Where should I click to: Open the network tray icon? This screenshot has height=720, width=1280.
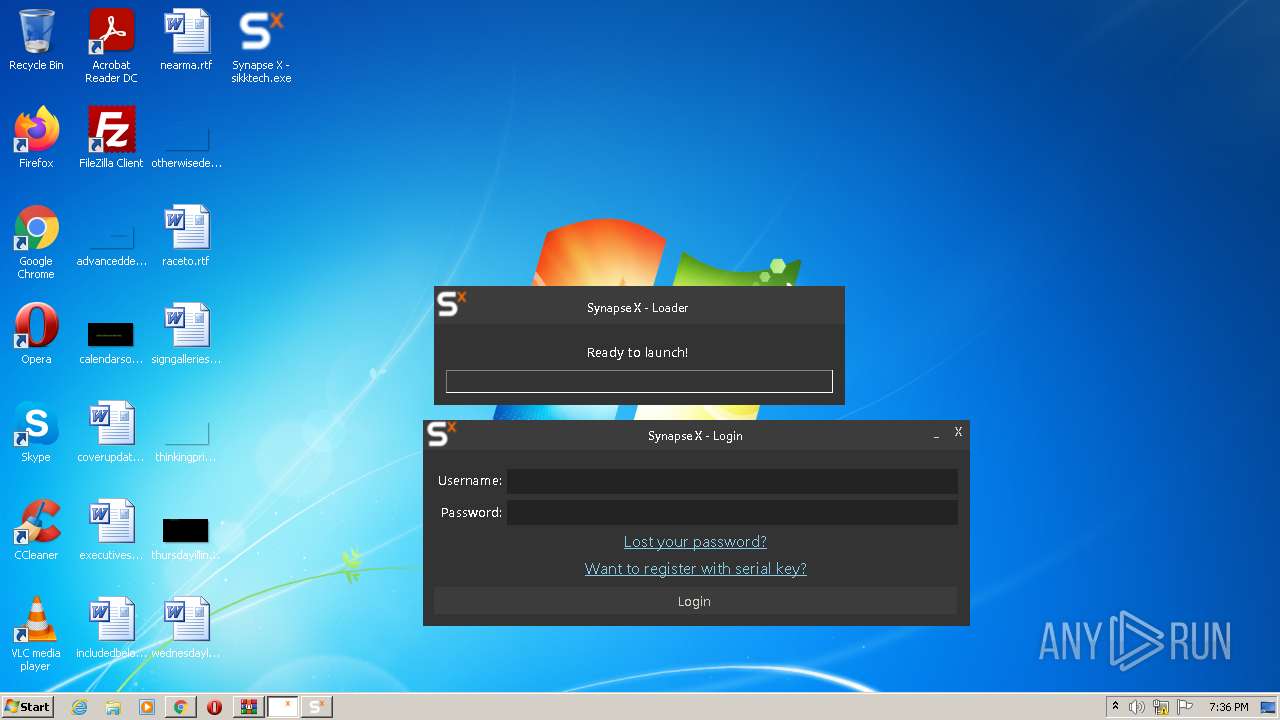pos(1161,707)
